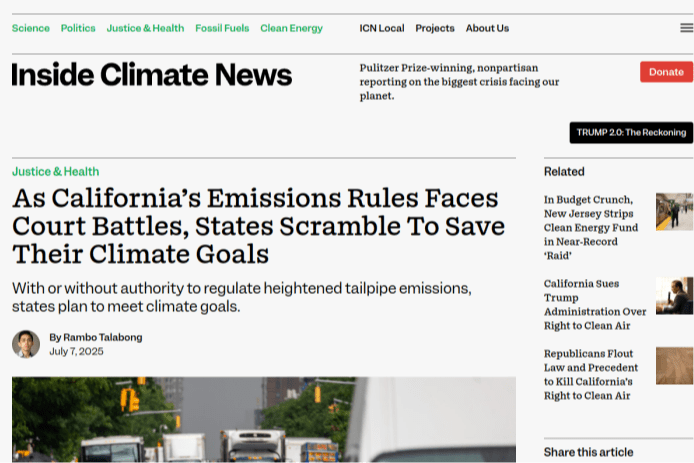Open 'Republicans Flout Law and Precedent' related article
Image resolution: width=694 pixels, height=463 pixels.
coord(591,374)
